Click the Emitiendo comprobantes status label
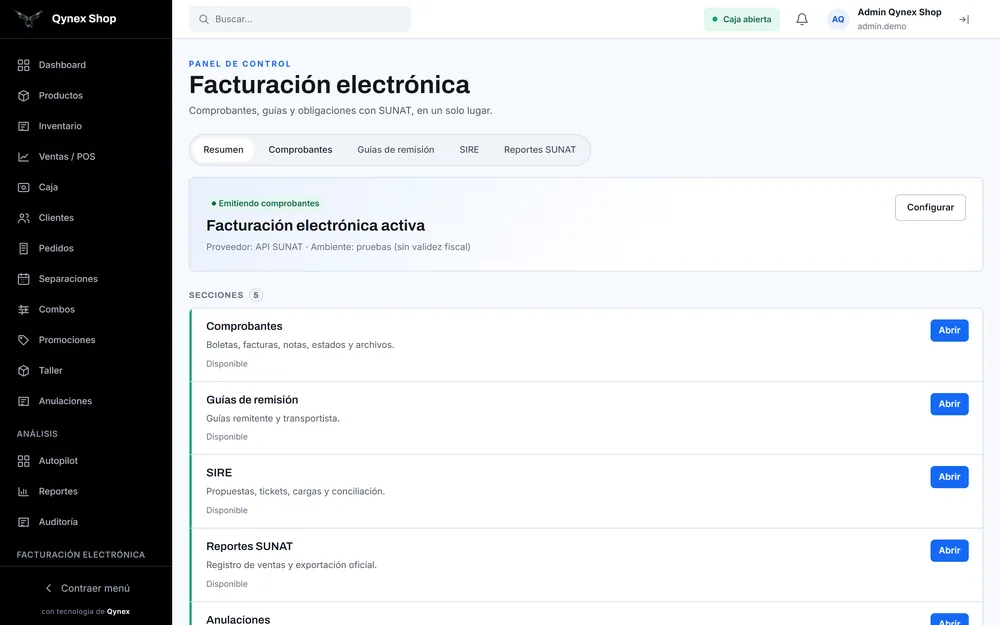The height and width of the screenshot is (625, 1000). (x=265, y=203)
